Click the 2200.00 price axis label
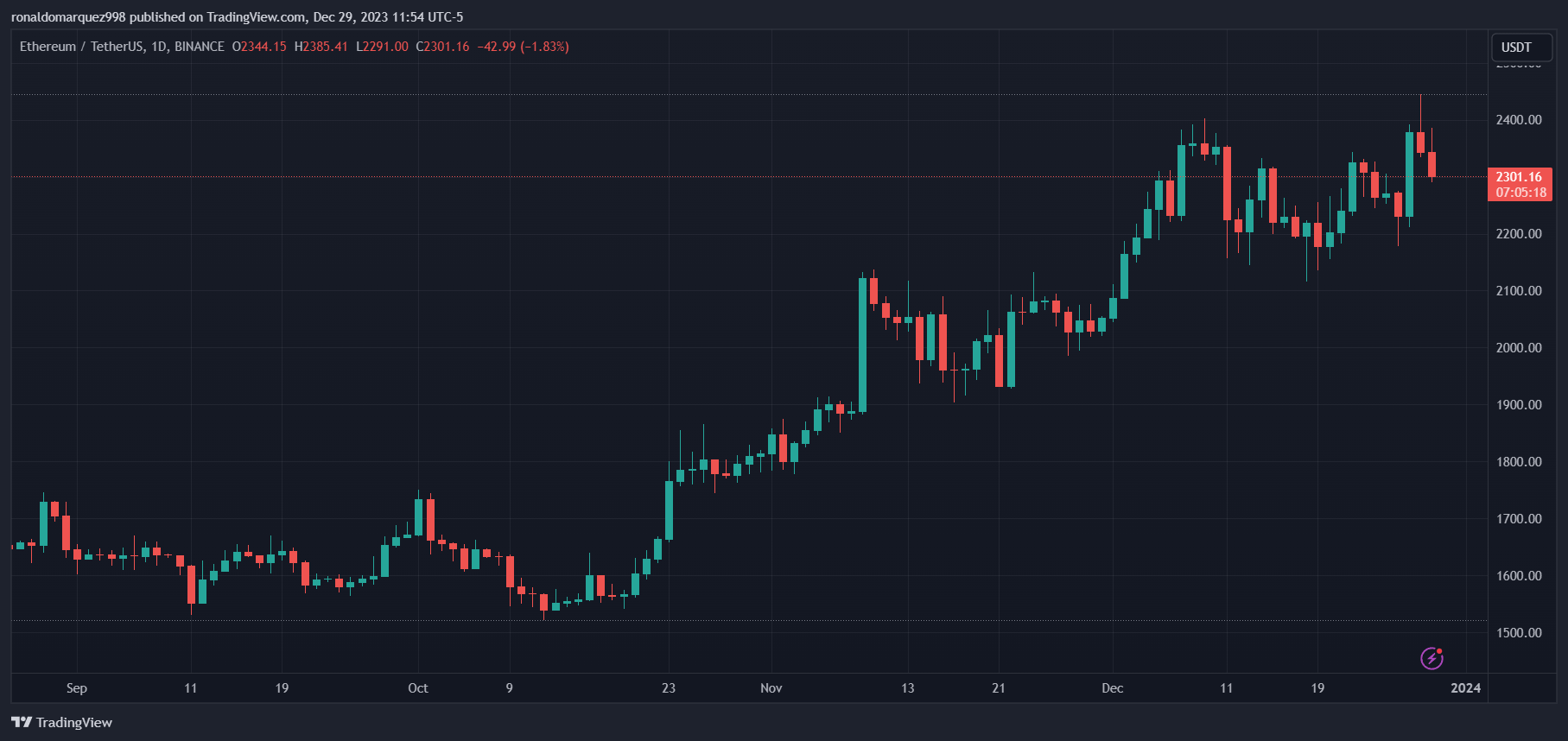 (1519, 234)
